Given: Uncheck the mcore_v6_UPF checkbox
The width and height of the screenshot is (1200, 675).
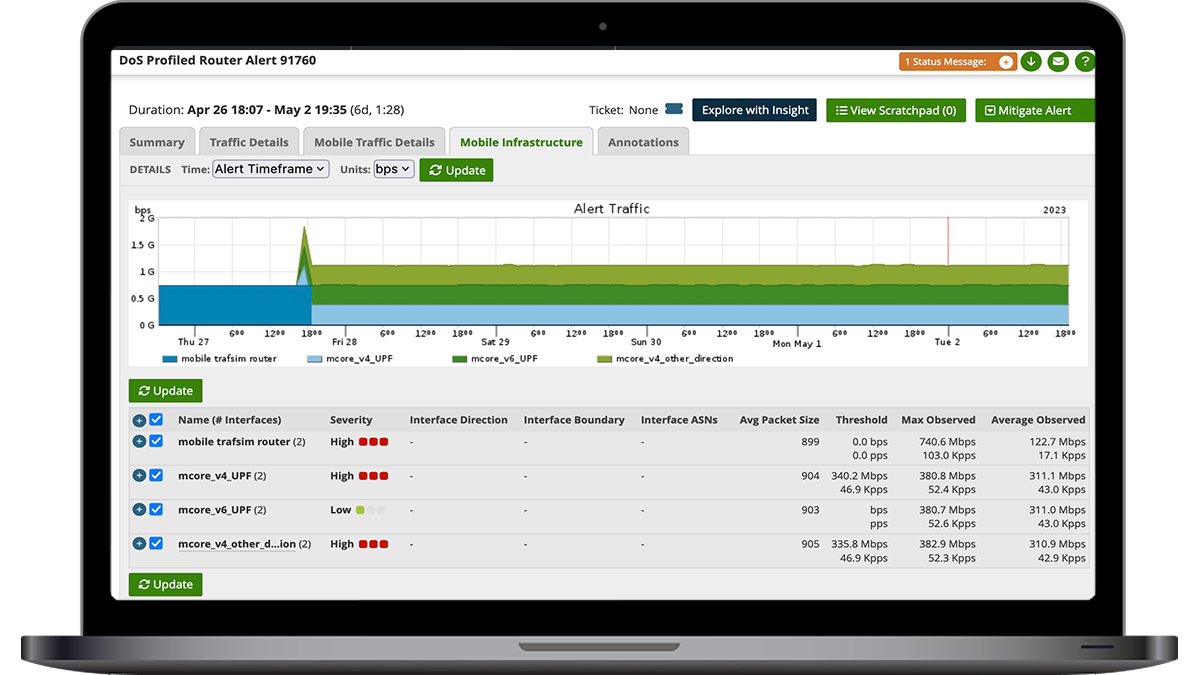Looking at the screenshot, I should pyautogui.click(x=156, y=509).
